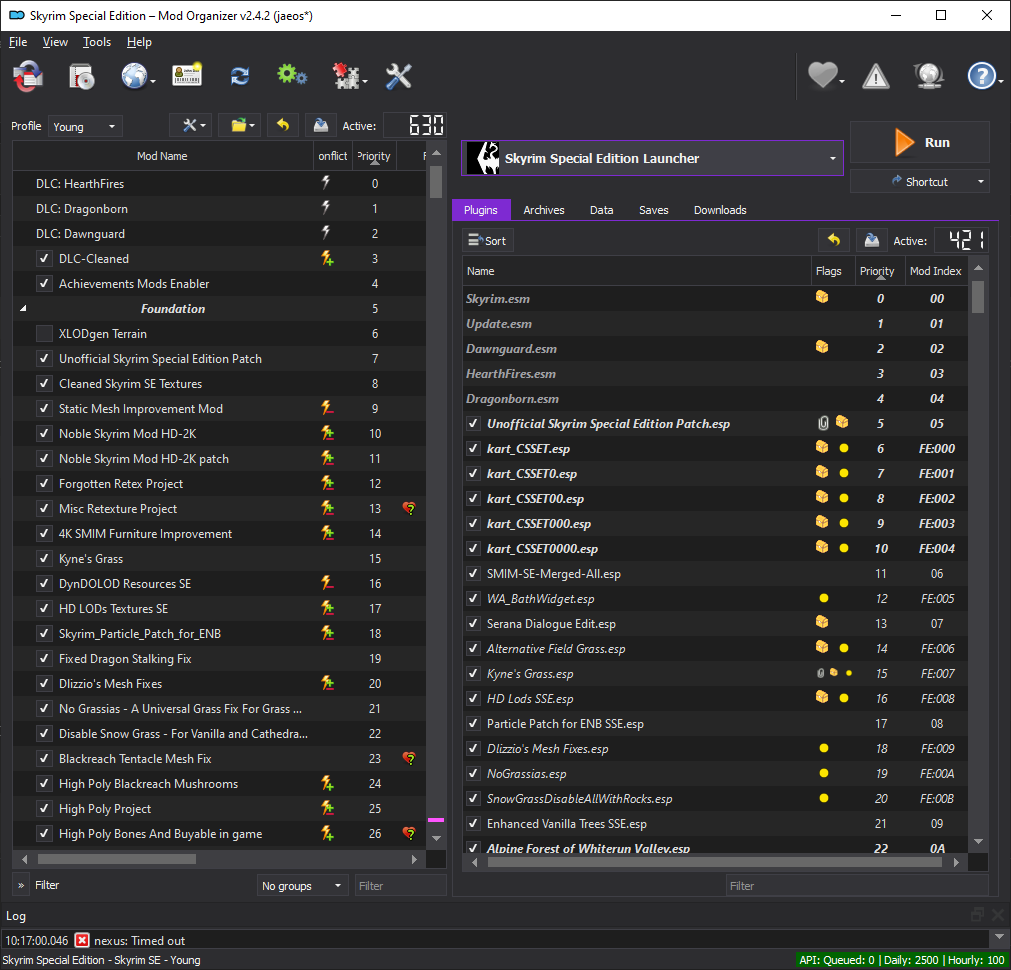1011x970 pixels.
Task: Click the mod list restore backup arrow
Action: pyautogui.click(x=282, y=125)
